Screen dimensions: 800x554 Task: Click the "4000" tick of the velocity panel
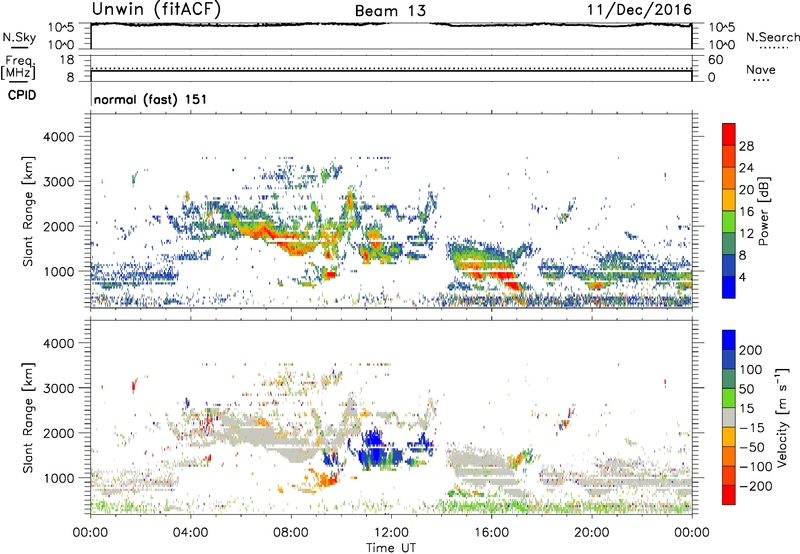(x=58, y=343)
